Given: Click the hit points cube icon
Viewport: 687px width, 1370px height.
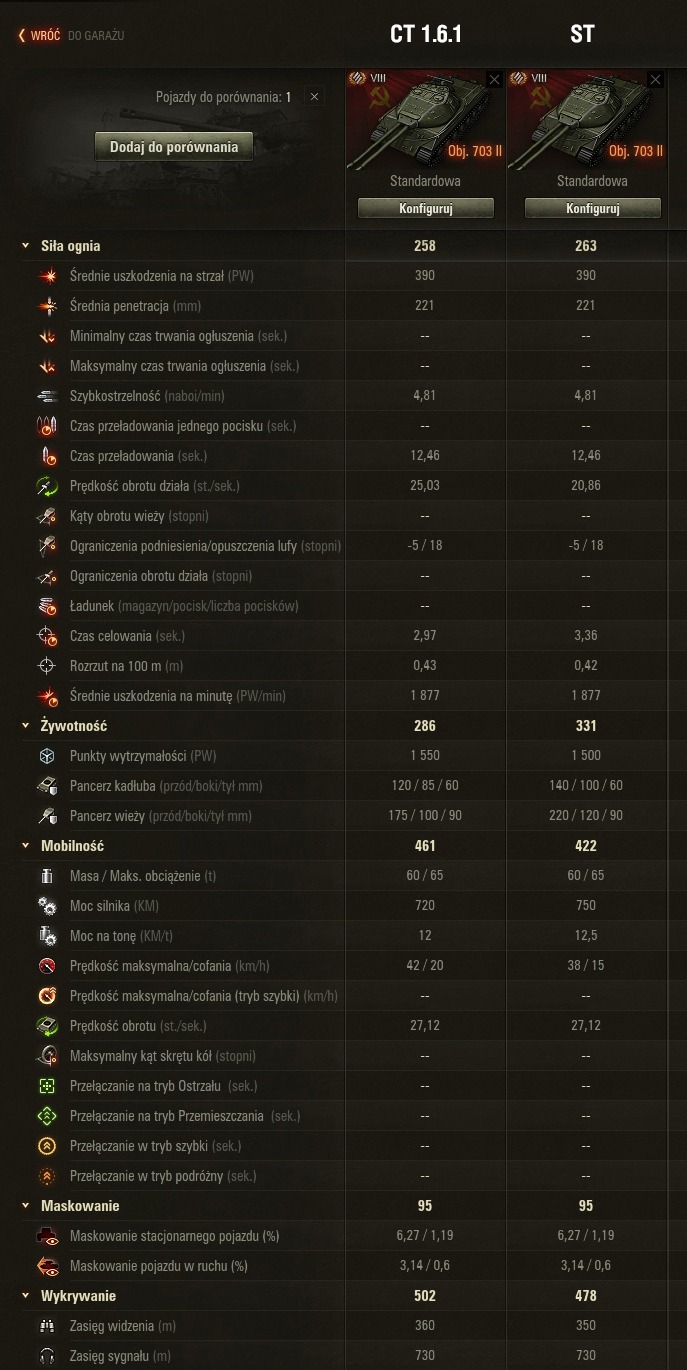Looking at the screenshot, I should coord(47,756).
